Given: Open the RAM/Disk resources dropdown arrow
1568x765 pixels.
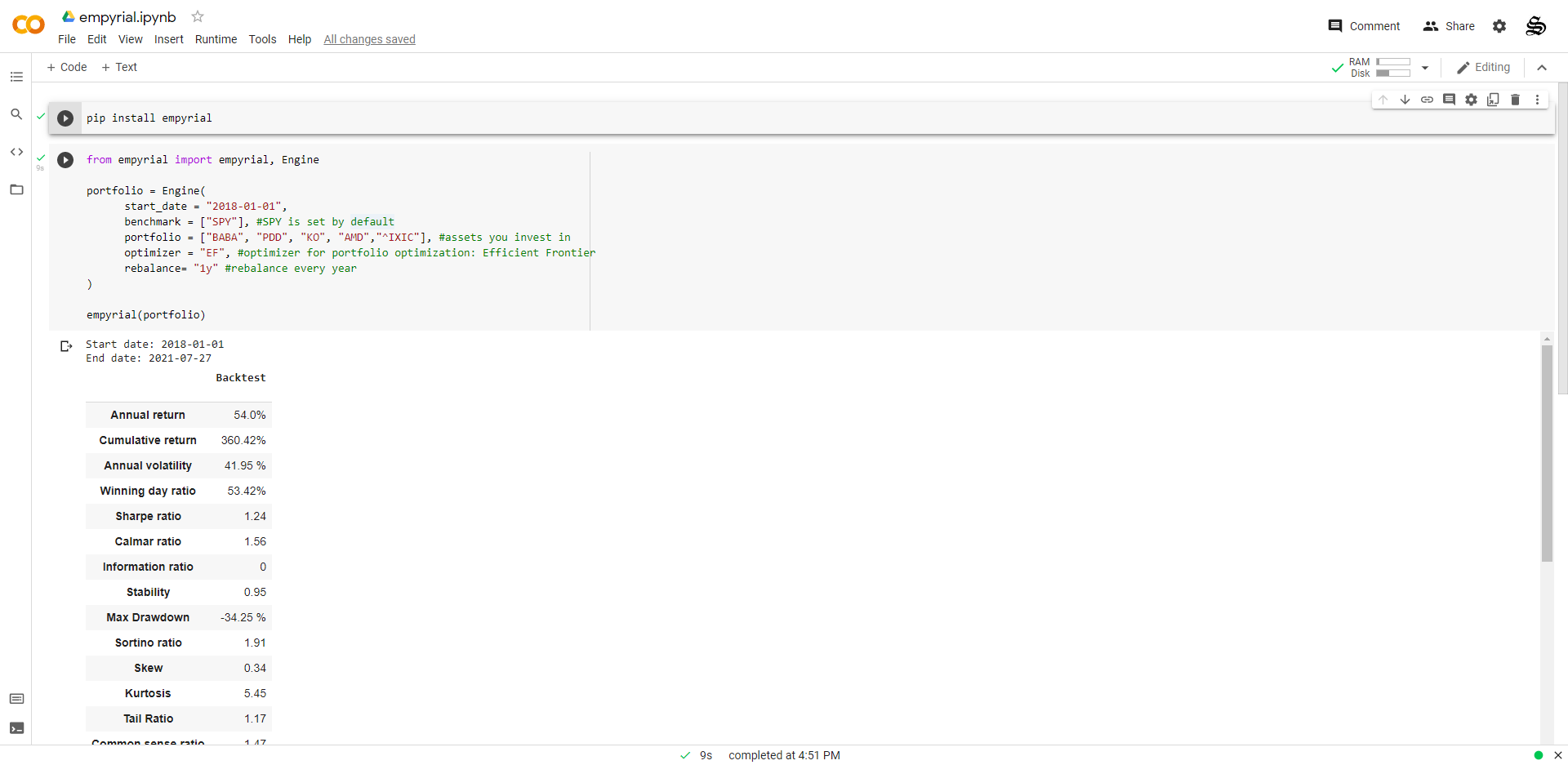Looking at the screenshot, I should click(x=1425, y=68).
